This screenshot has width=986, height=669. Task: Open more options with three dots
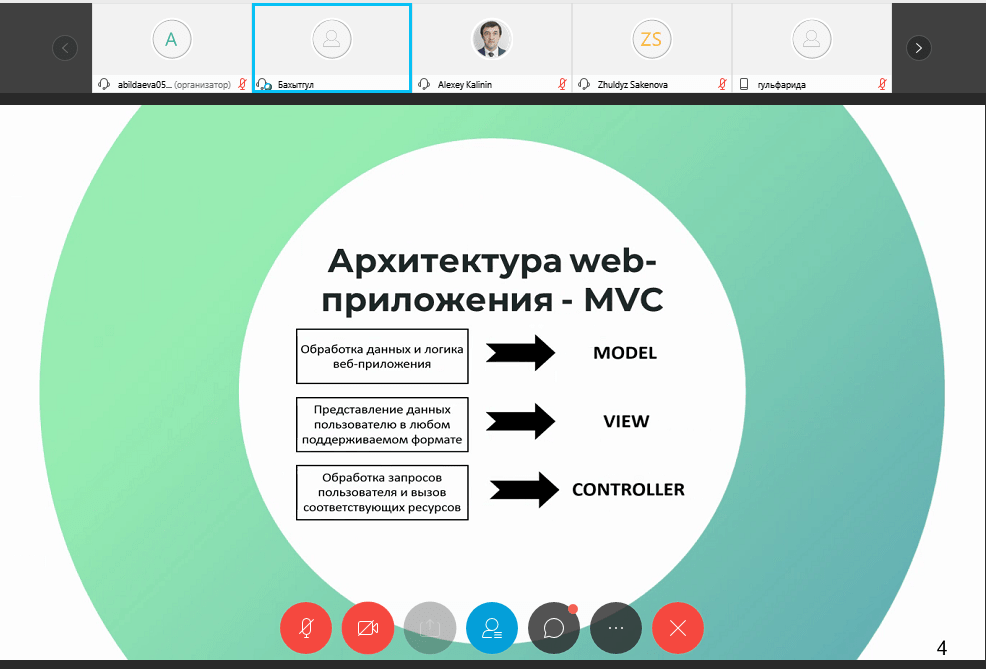616,628
